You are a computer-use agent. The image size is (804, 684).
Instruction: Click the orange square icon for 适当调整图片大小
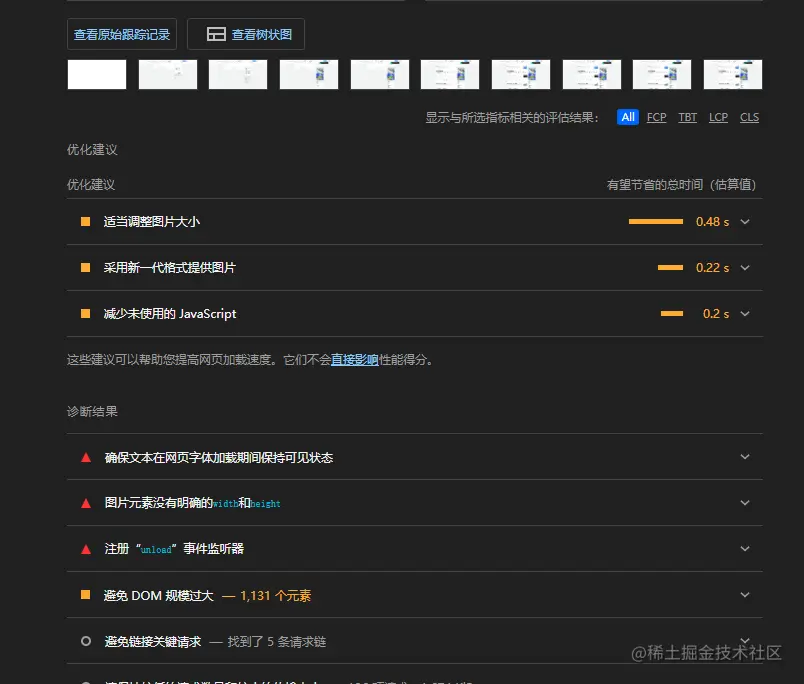[86, 222]
